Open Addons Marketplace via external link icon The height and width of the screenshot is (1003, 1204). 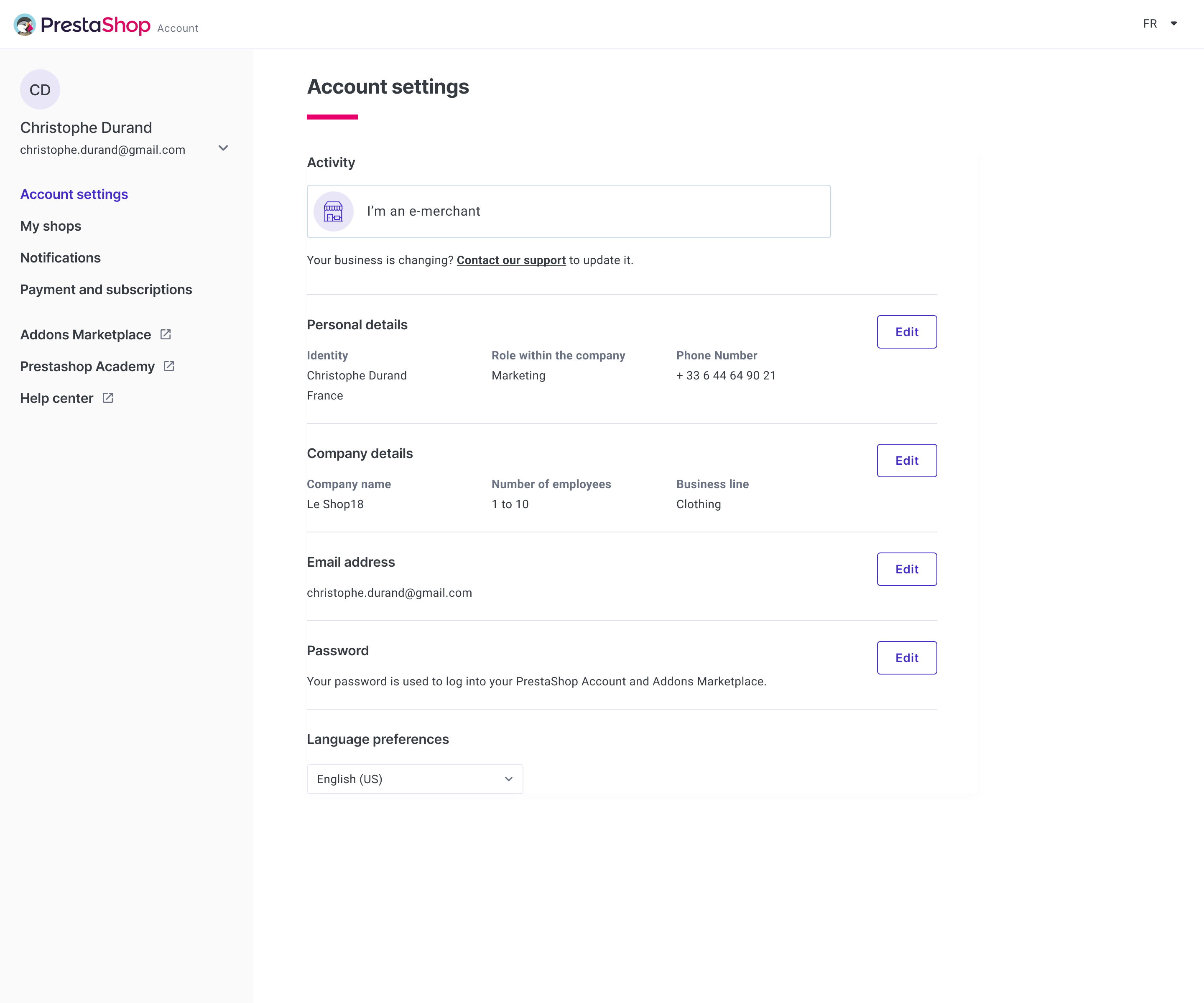tap(165, 334)
